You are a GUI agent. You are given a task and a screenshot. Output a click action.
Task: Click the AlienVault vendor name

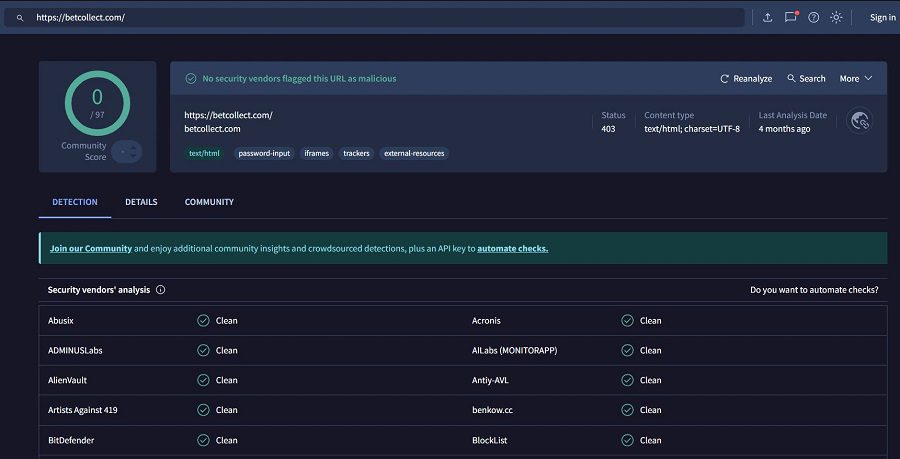click(x=68, y=380)
